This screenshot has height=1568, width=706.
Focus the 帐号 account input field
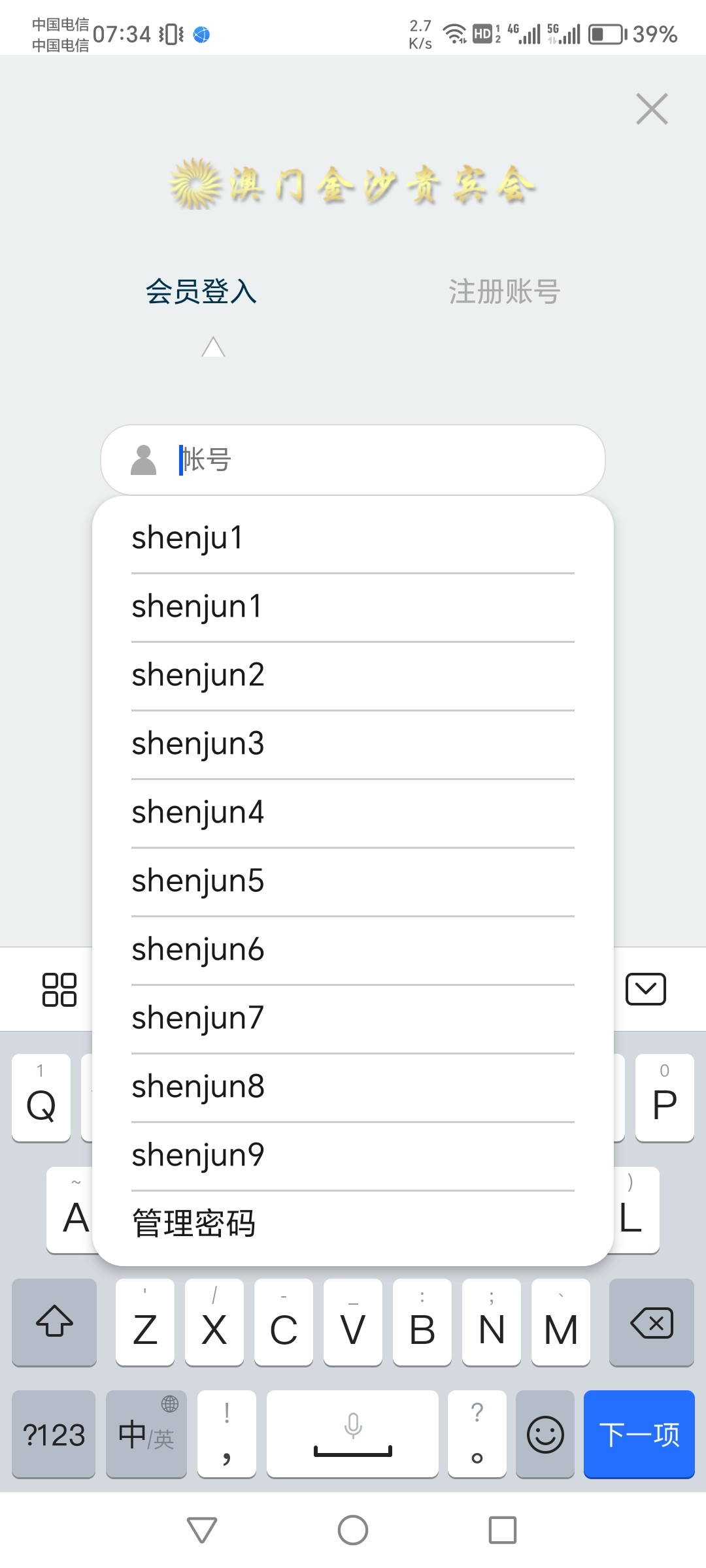[x=379, y=460]
